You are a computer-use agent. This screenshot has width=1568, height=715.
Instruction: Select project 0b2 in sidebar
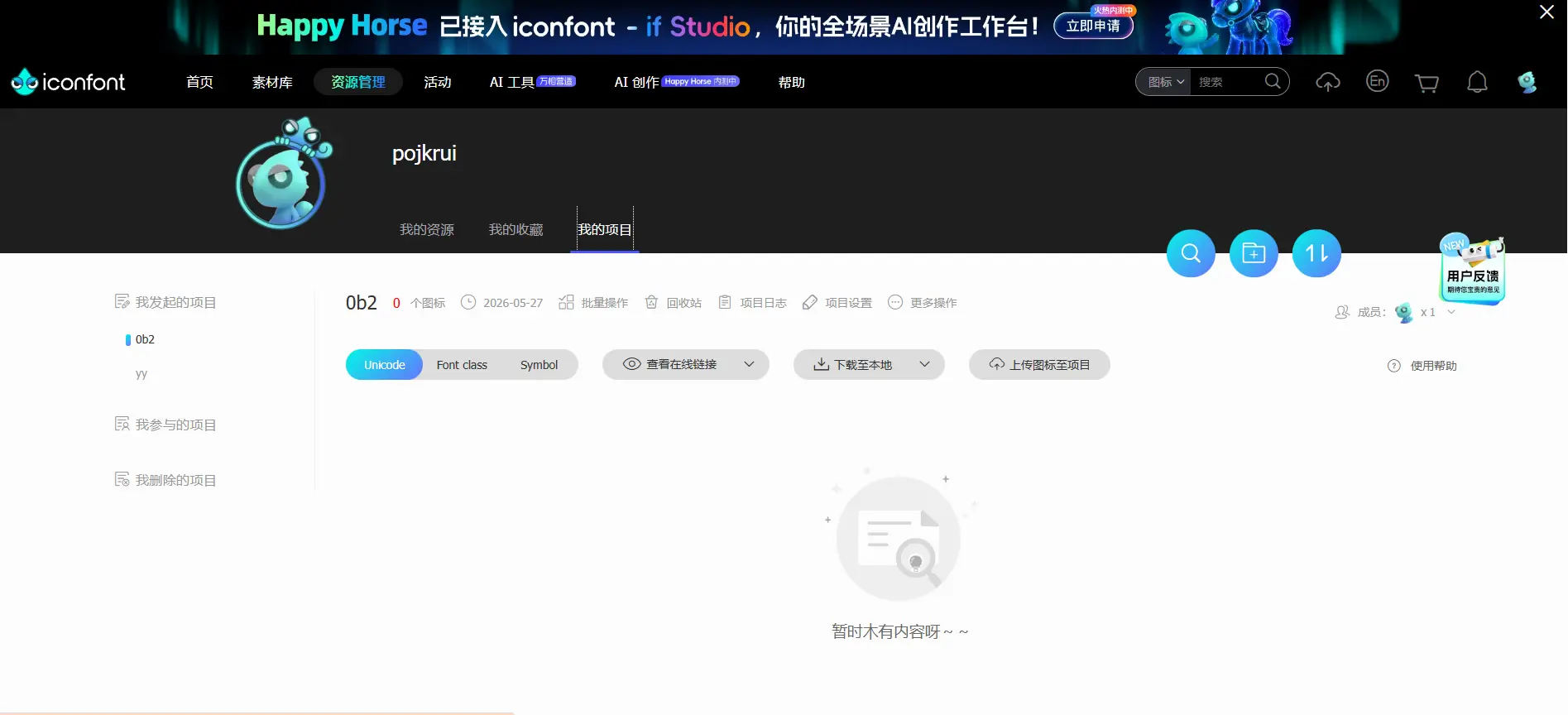145,339
